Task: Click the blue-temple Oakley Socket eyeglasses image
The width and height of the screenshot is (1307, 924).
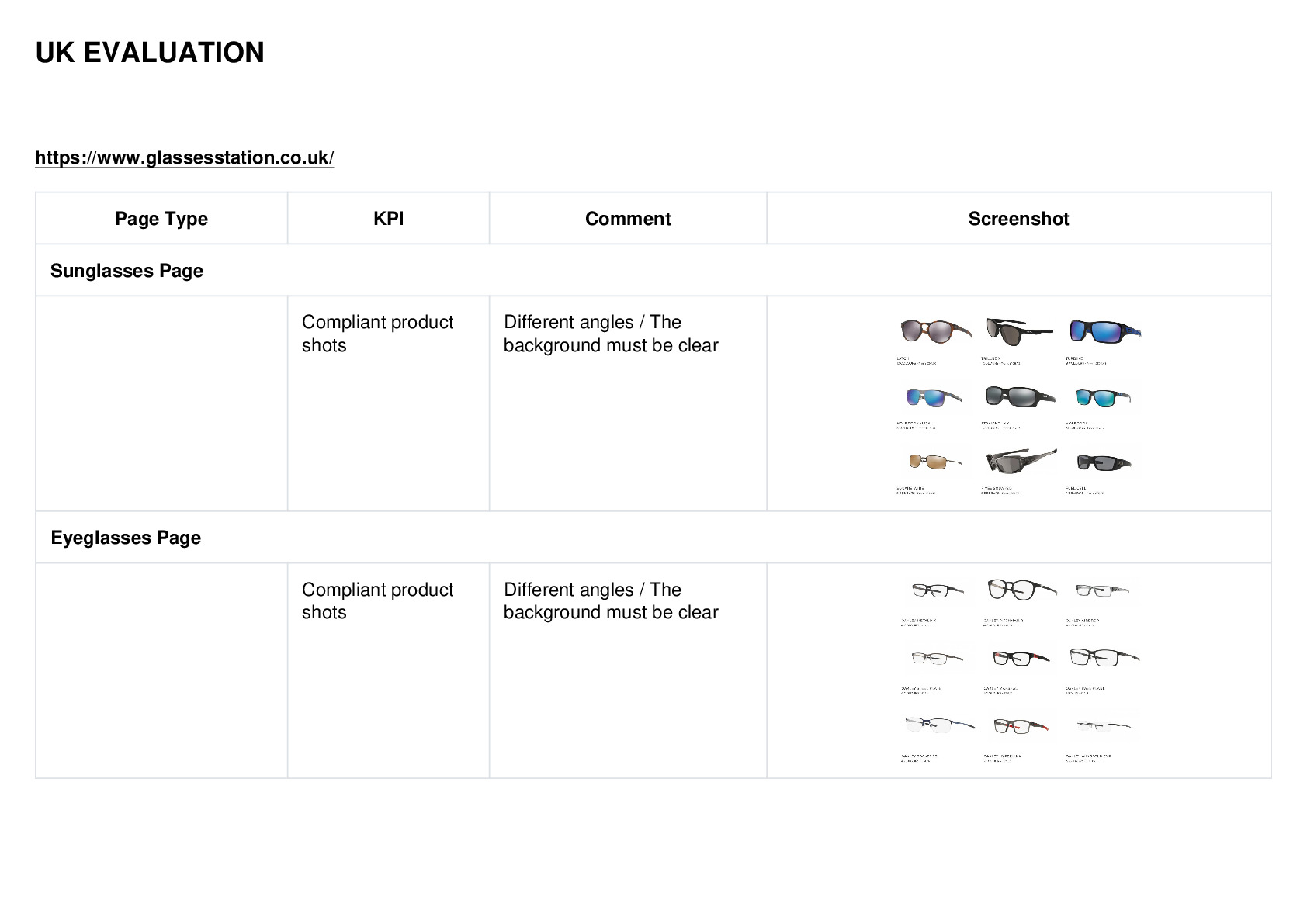Action: (x=939, y=725)
